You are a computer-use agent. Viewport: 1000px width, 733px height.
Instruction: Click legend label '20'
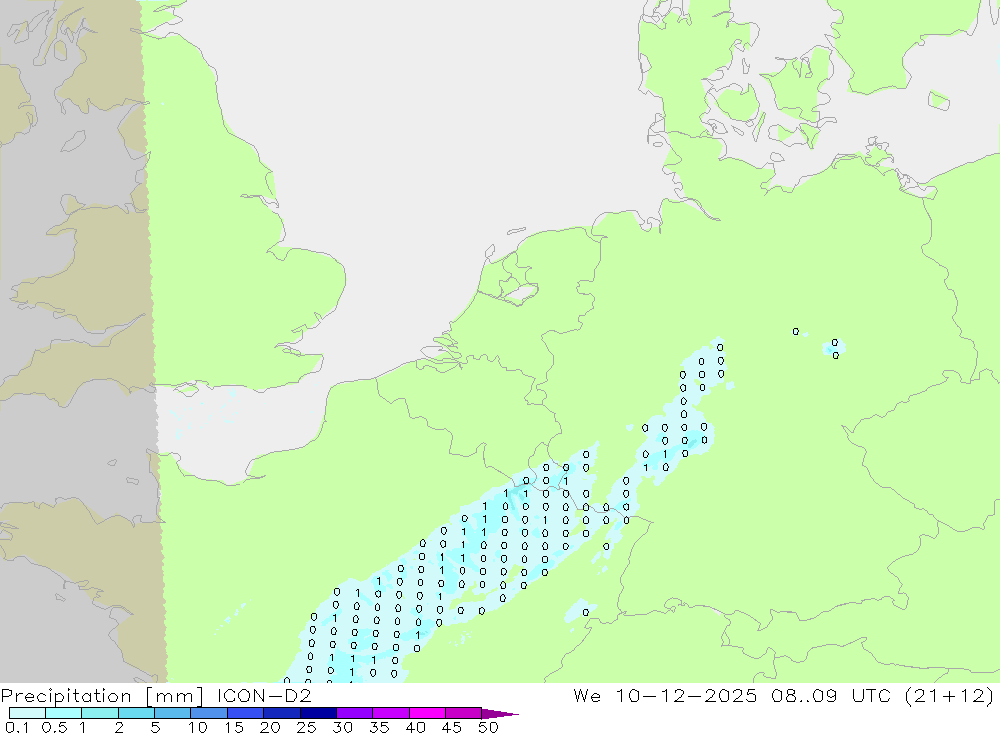click(x=270, y=727)
